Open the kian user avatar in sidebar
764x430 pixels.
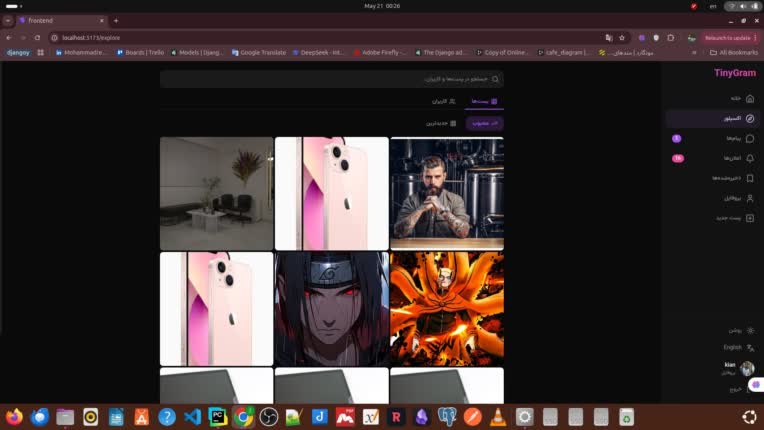click(x=747, y=368)
